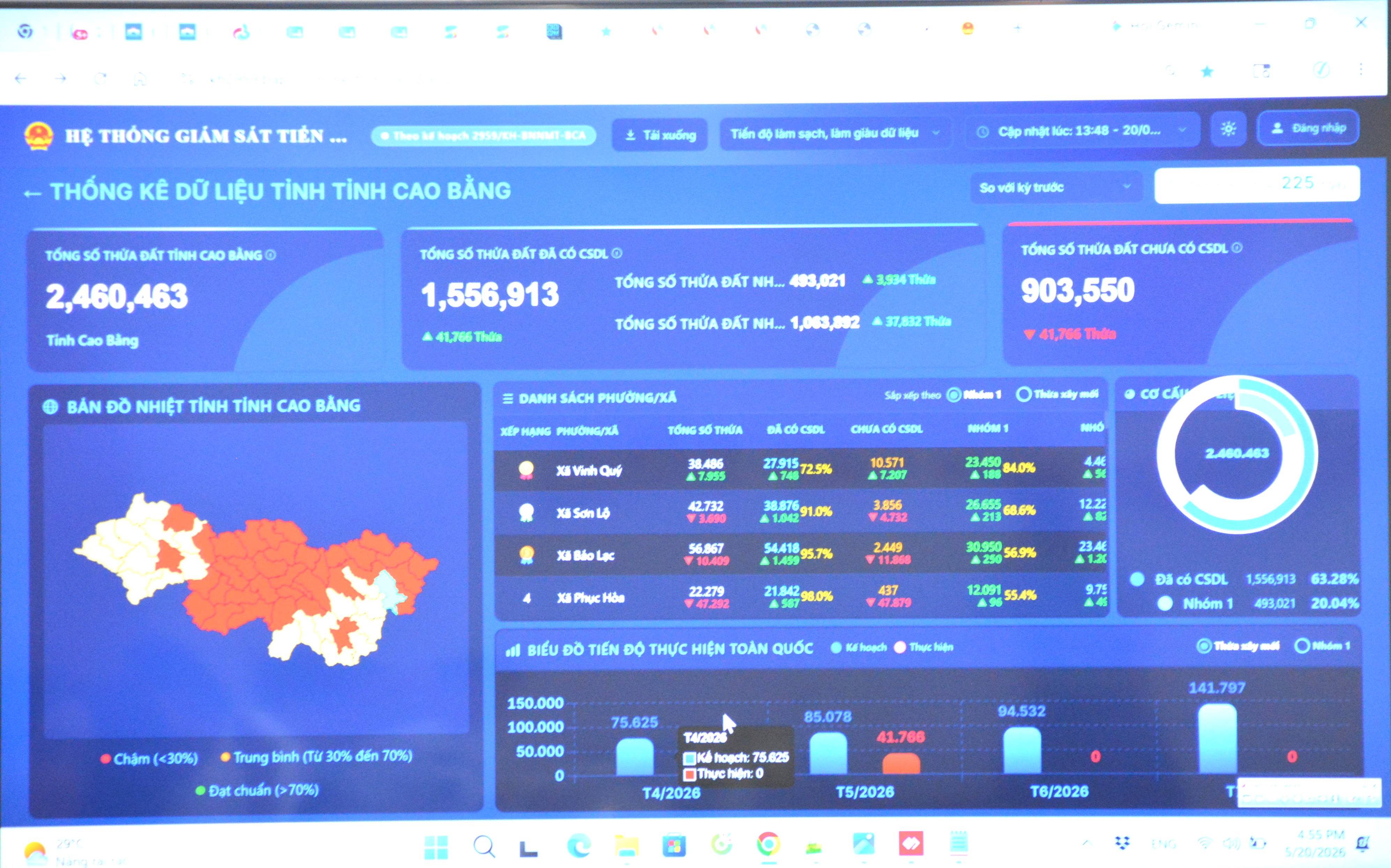This screenshot has width=1391, height=868.
Task: Open the notification bell in tray
Action: (x=1362, y=843)
